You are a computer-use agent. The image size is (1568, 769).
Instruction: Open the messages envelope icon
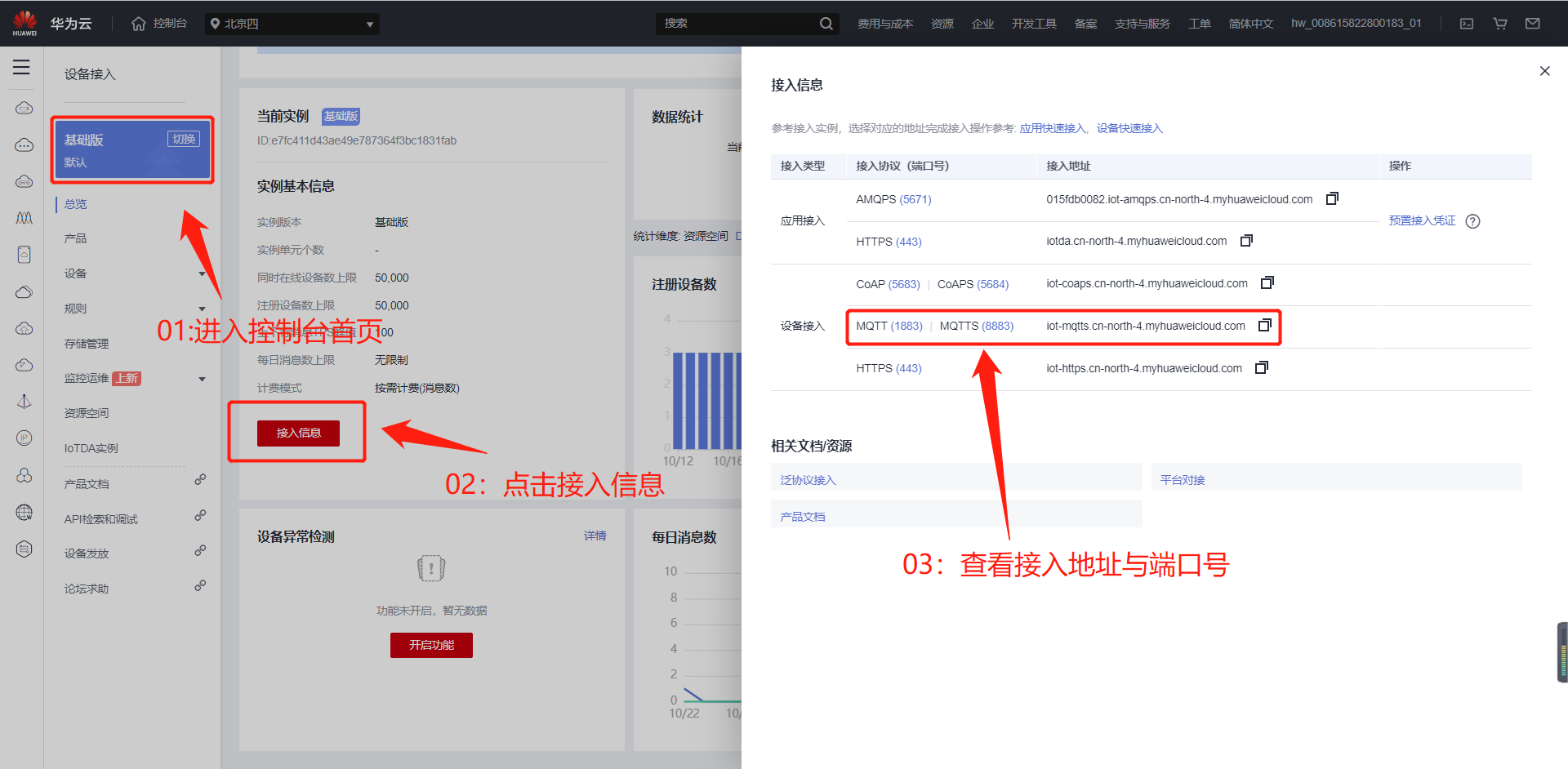pos(1533,24)
